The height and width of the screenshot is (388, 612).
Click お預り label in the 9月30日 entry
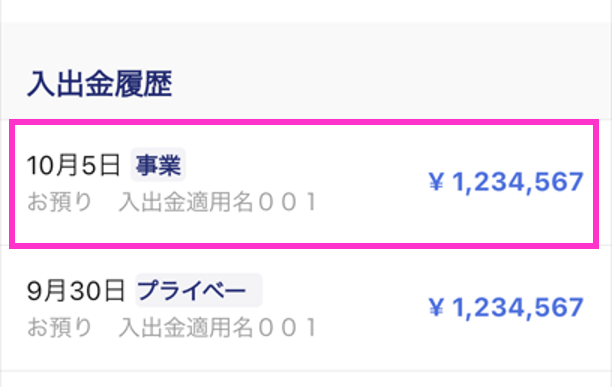(x=59, y=327)
